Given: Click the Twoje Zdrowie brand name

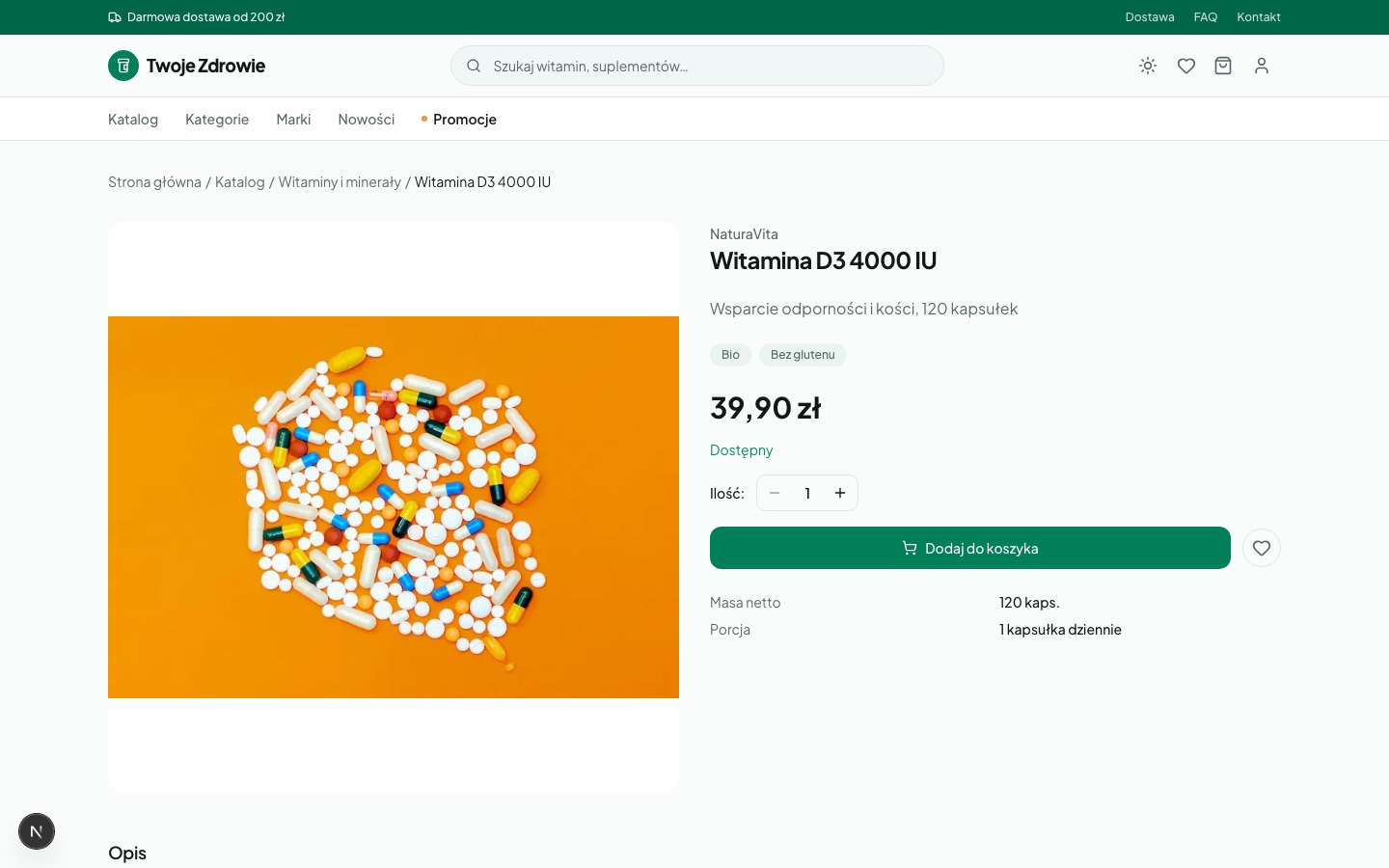Looking at the screenshot, I should (x=205, y=66).
